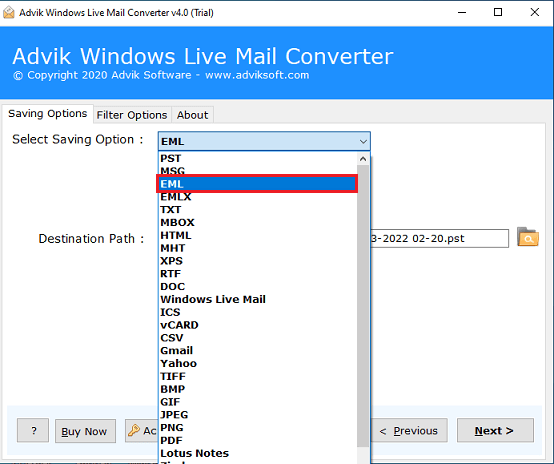
Task: Select PDF saving option
Action: (x=258, y=440)
